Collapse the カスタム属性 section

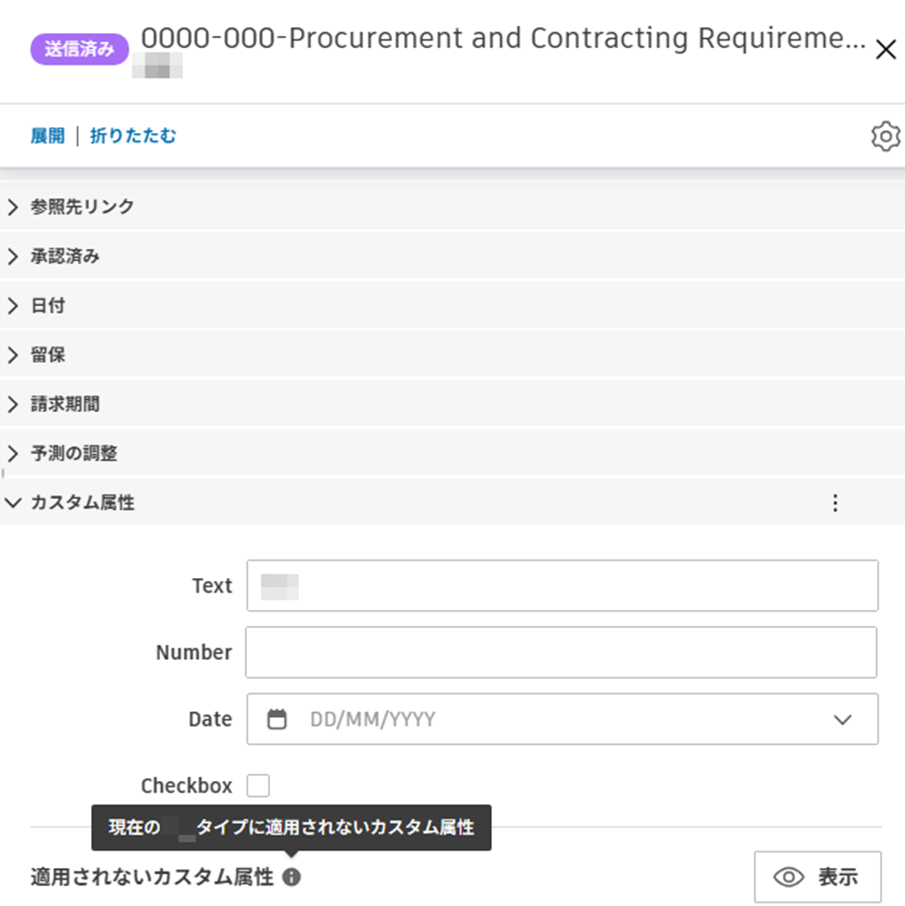point(82,503)
